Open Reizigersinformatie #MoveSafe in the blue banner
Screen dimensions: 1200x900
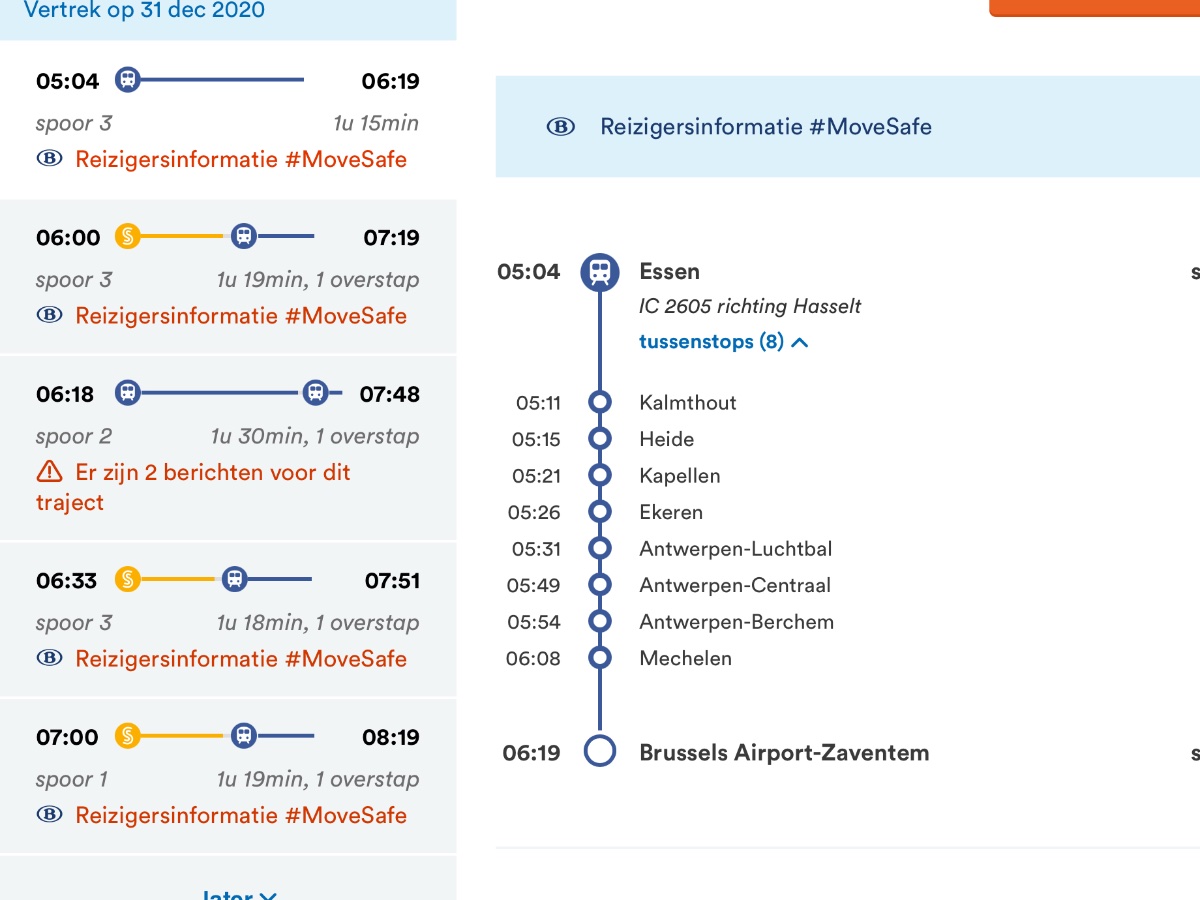[765, 127]
